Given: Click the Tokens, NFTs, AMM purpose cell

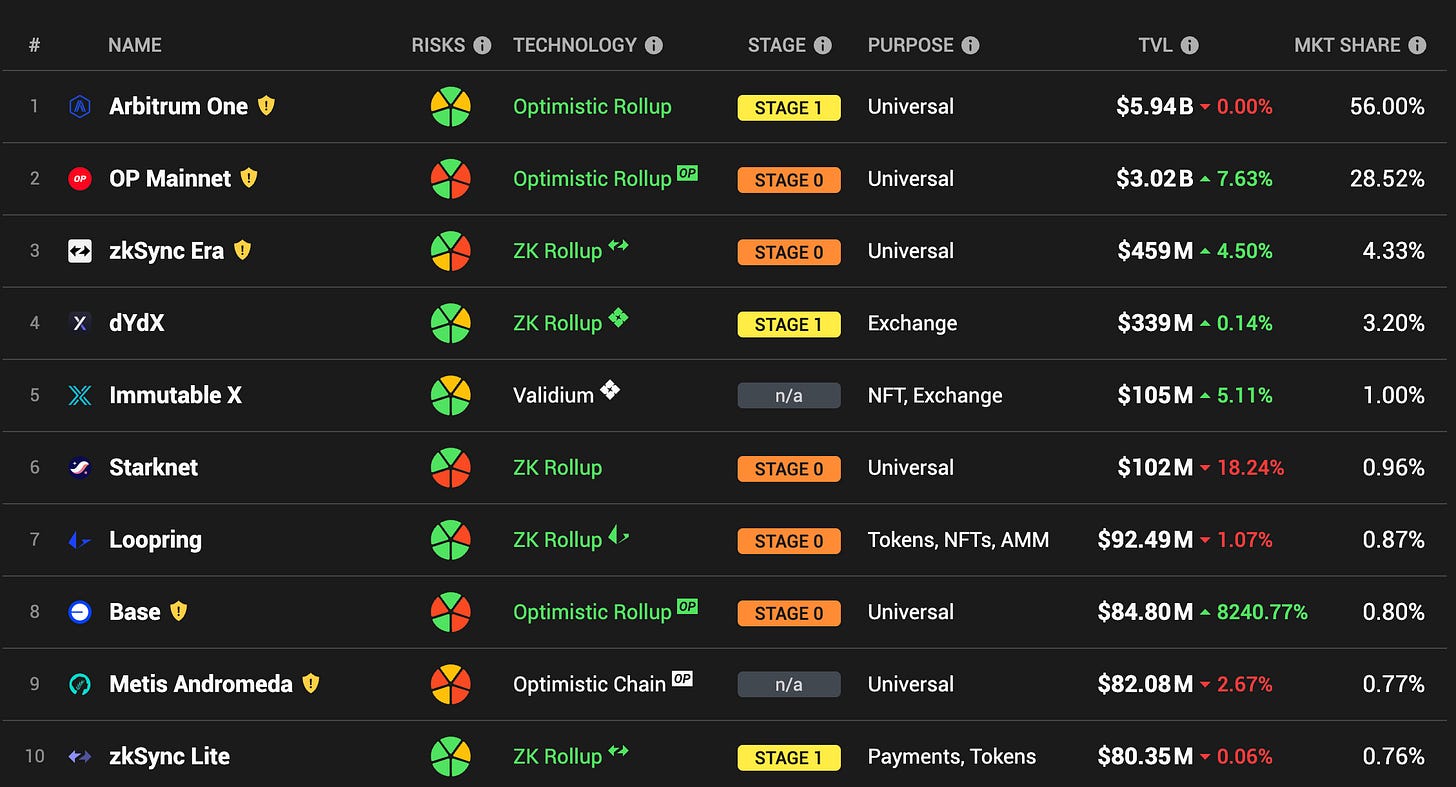Looking at the screenshot, I should coord(958,540).
